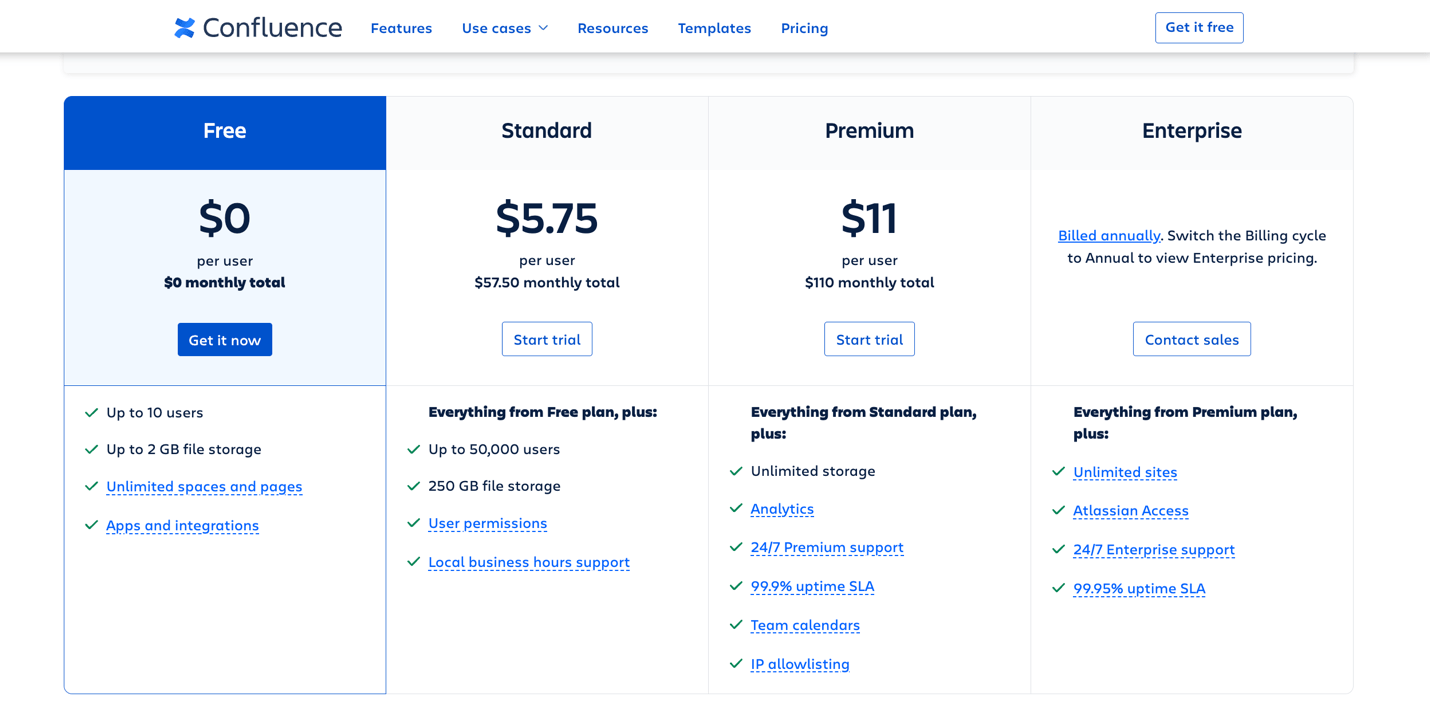Screen dimensions: 1430x727
Task: Contact sales for the Enterprise plan
Action: (x=1192, y=339)
